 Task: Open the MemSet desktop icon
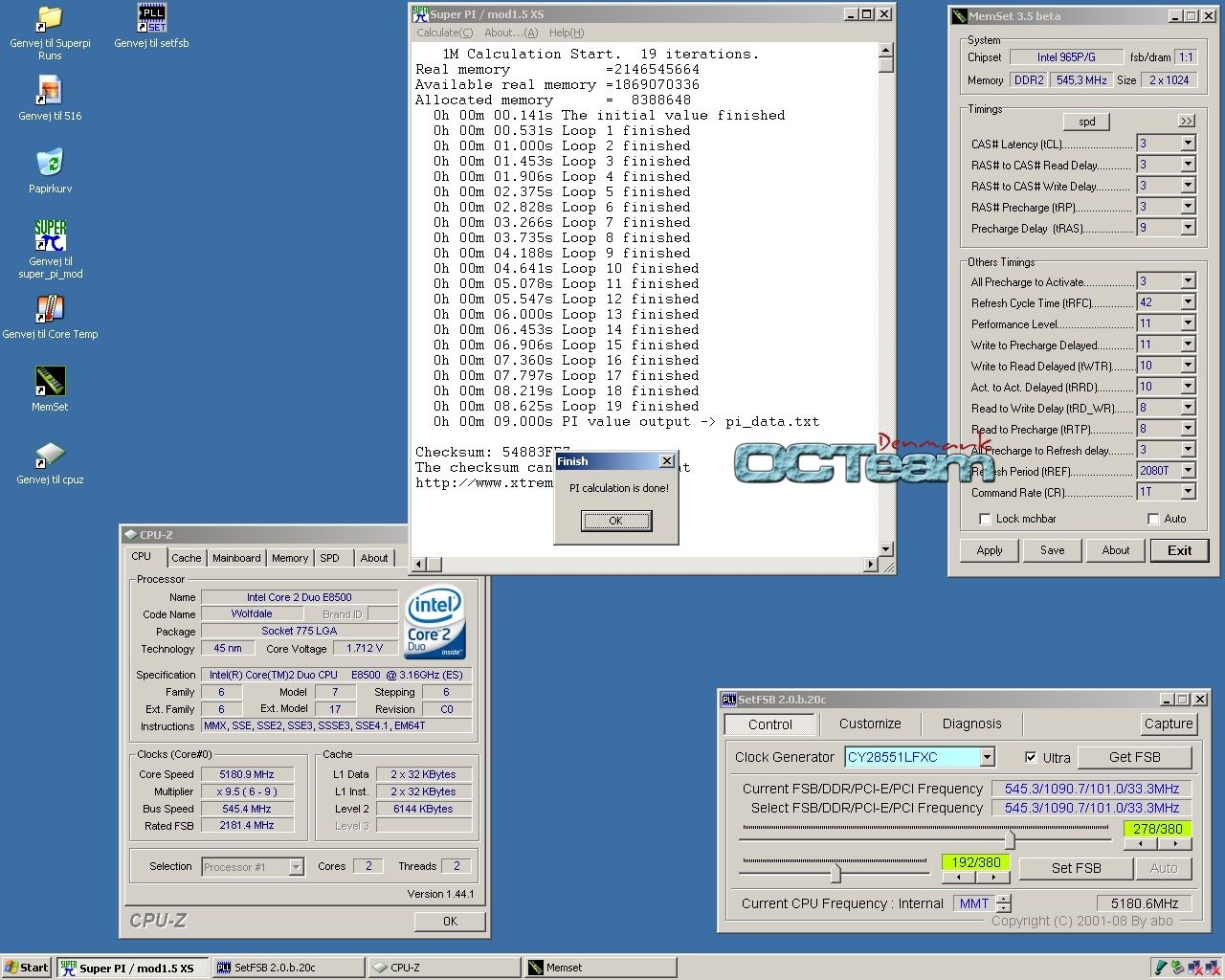[50, 382]
